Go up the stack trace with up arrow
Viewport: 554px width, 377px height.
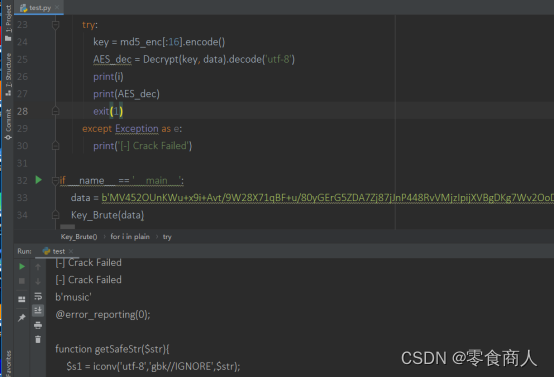pyautogui.click(x=38, y=267)
